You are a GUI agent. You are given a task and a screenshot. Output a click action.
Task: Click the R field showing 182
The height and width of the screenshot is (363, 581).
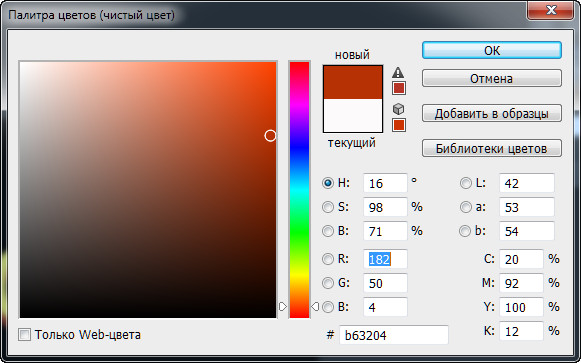tap(385, 259)
